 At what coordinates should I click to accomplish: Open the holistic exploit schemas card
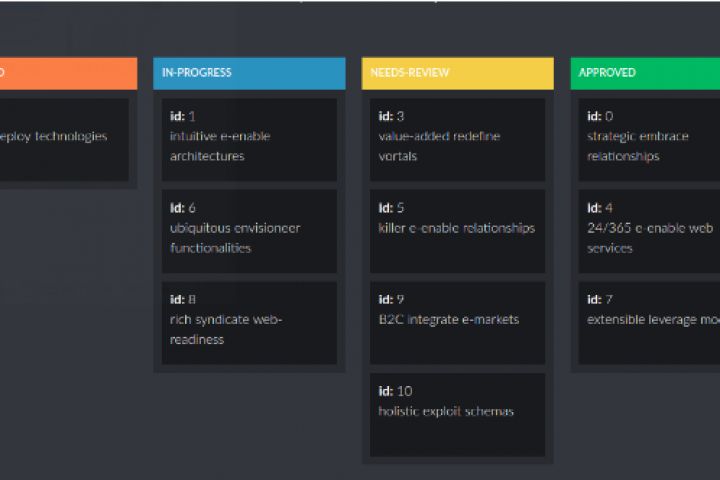click(x=457, y=414)
